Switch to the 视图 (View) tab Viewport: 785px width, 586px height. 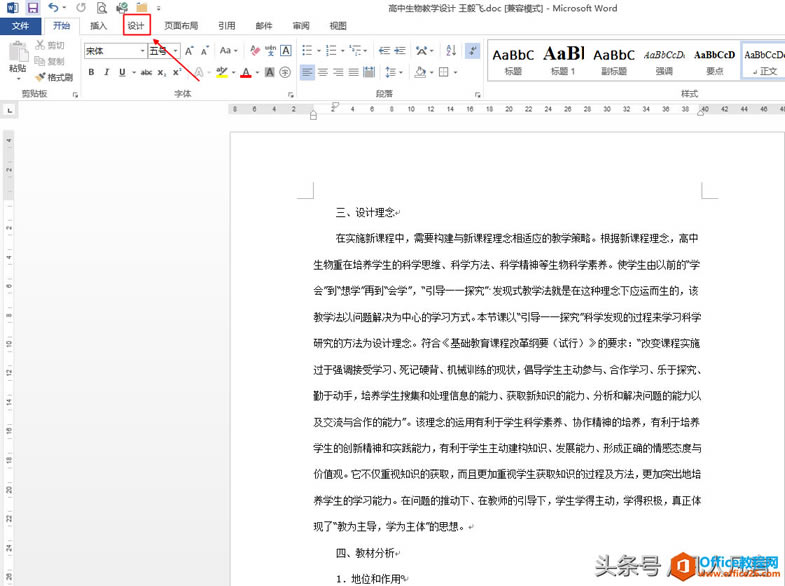coord(338,26)
